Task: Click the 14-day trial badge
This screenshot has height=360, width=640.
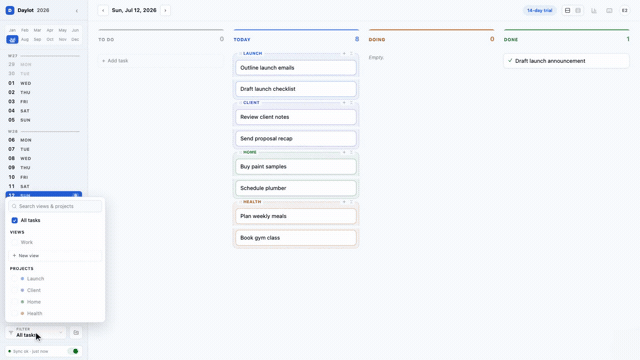Action: 539,11
